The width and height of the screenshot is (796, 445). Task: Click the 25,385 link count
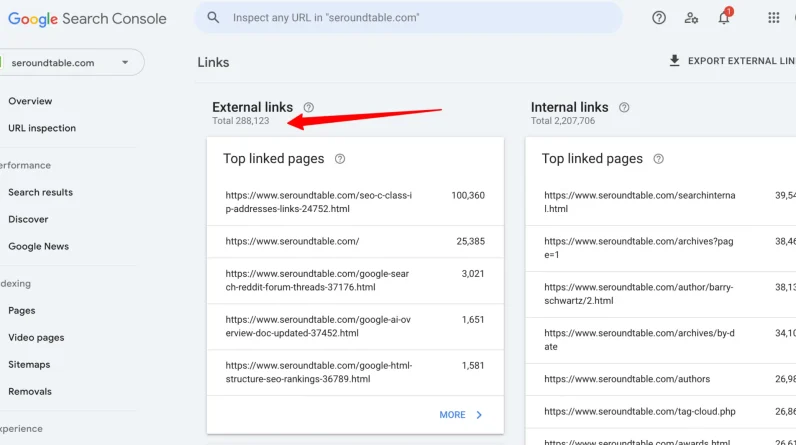[471, 241]
